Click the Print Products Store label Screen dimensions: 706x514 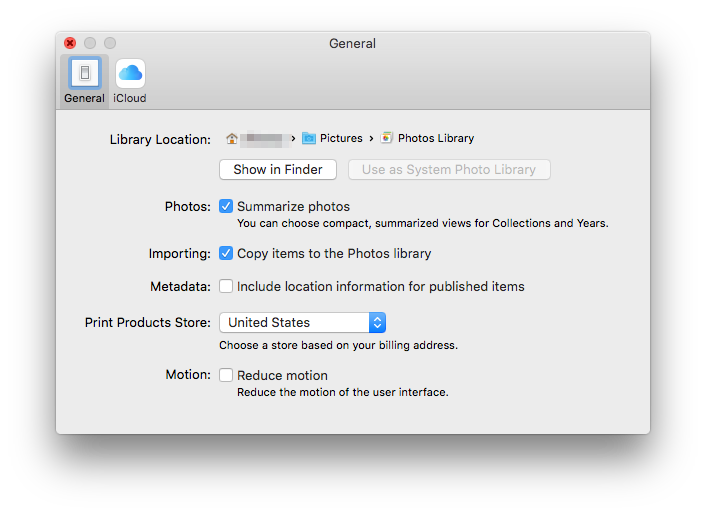click(148, 323)
